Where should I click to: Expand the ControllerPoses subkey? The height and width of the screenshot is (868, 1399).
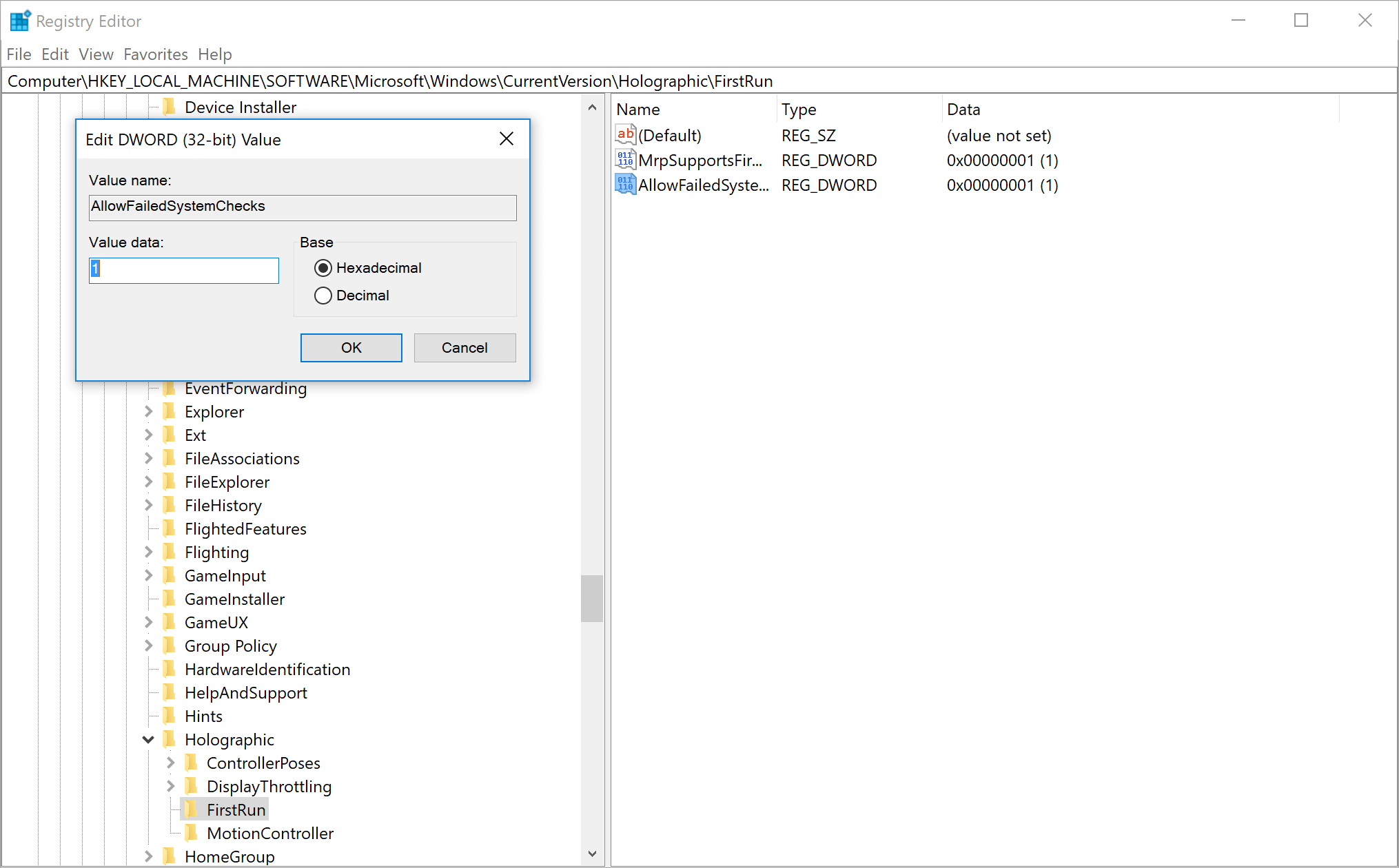point(170,763)
